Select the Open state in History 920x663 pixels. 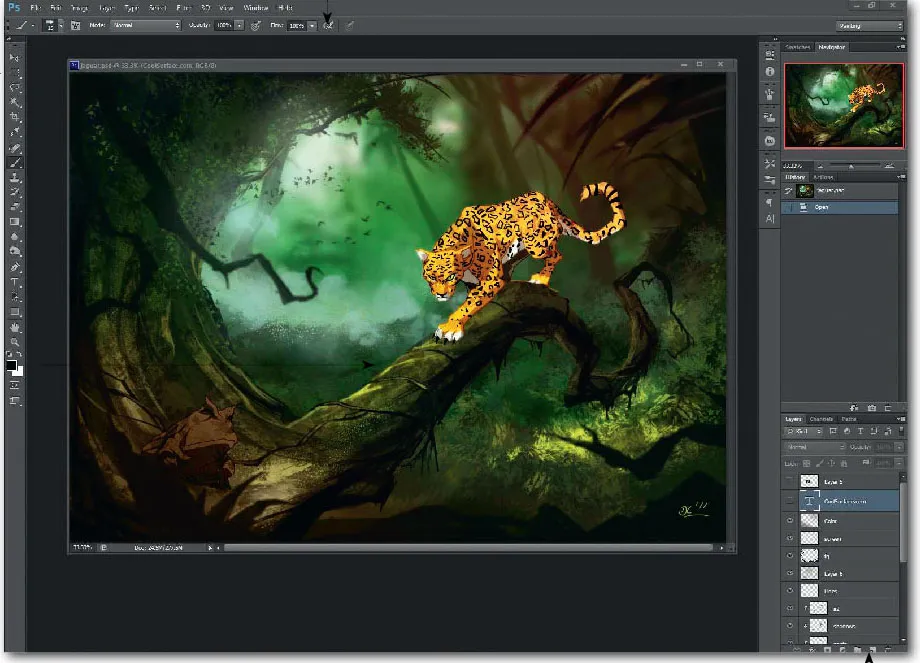click(x=822, y=207)
